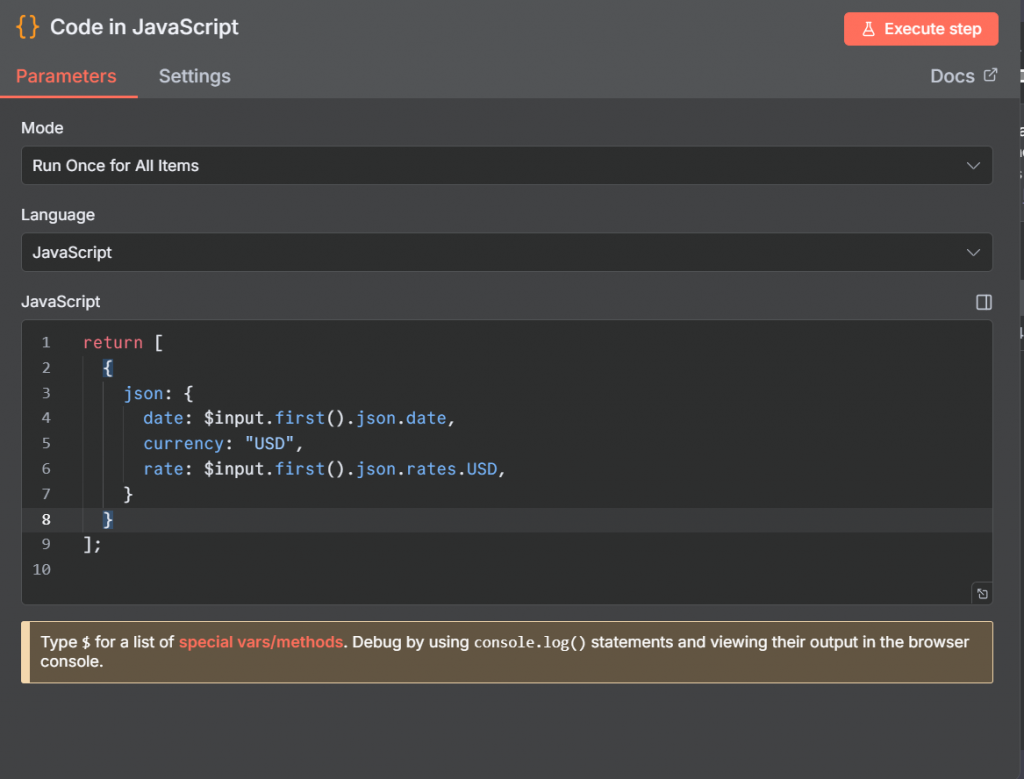Screen dimensions: 1024x779
Task: Open the special vars/methods link
Action: [261, 642]
